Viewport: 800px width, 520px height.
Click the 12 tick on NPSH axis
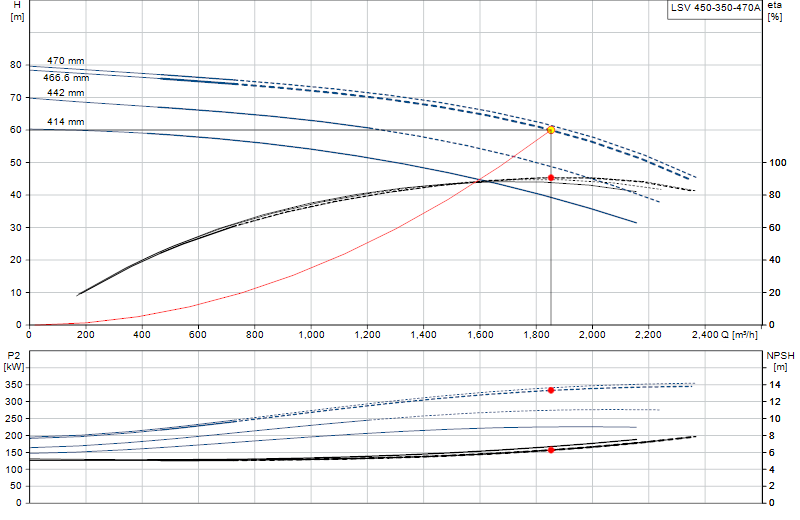click(x=775, y=402)
